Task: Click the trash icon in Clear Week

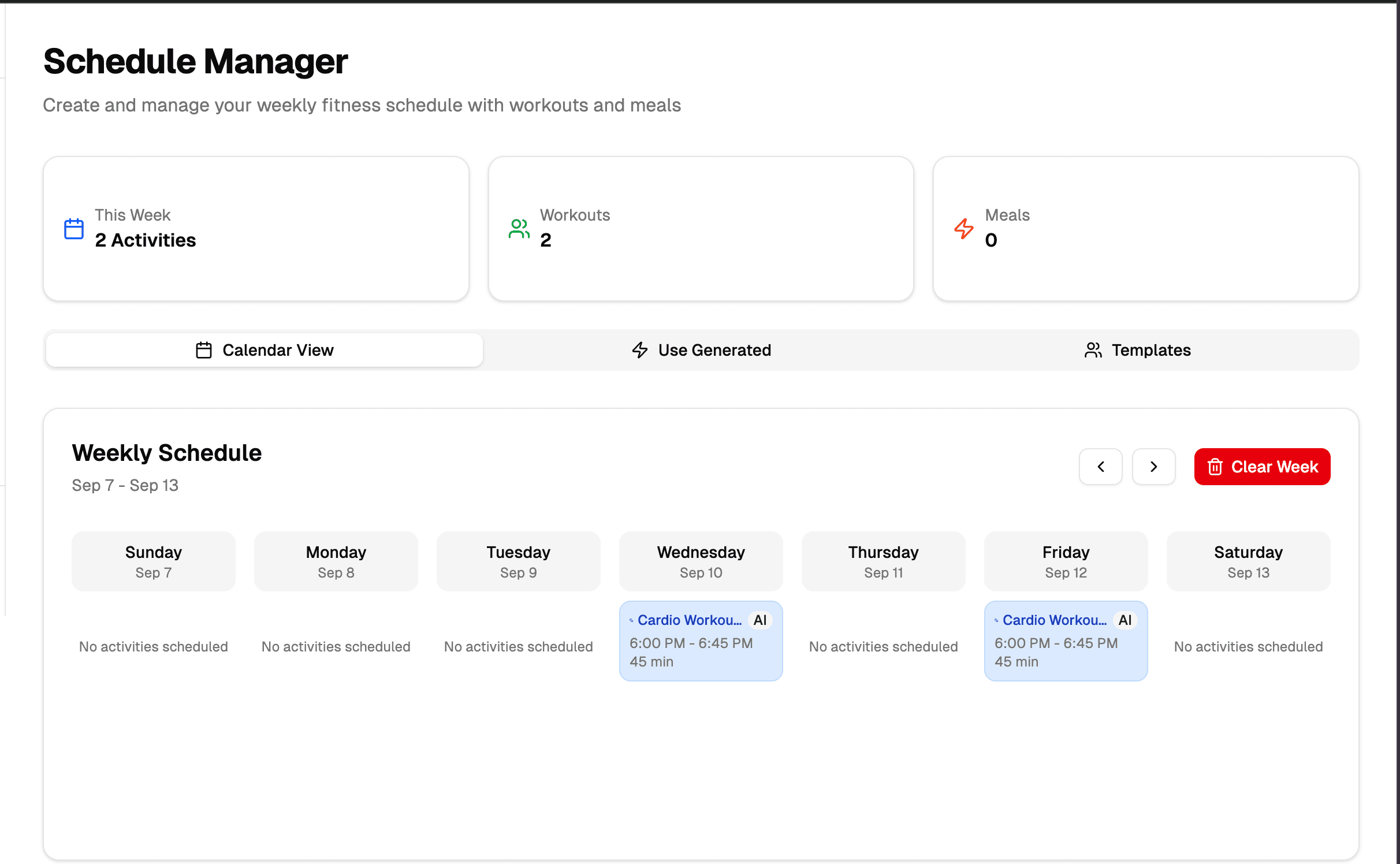Action: tap(1215, 467)
